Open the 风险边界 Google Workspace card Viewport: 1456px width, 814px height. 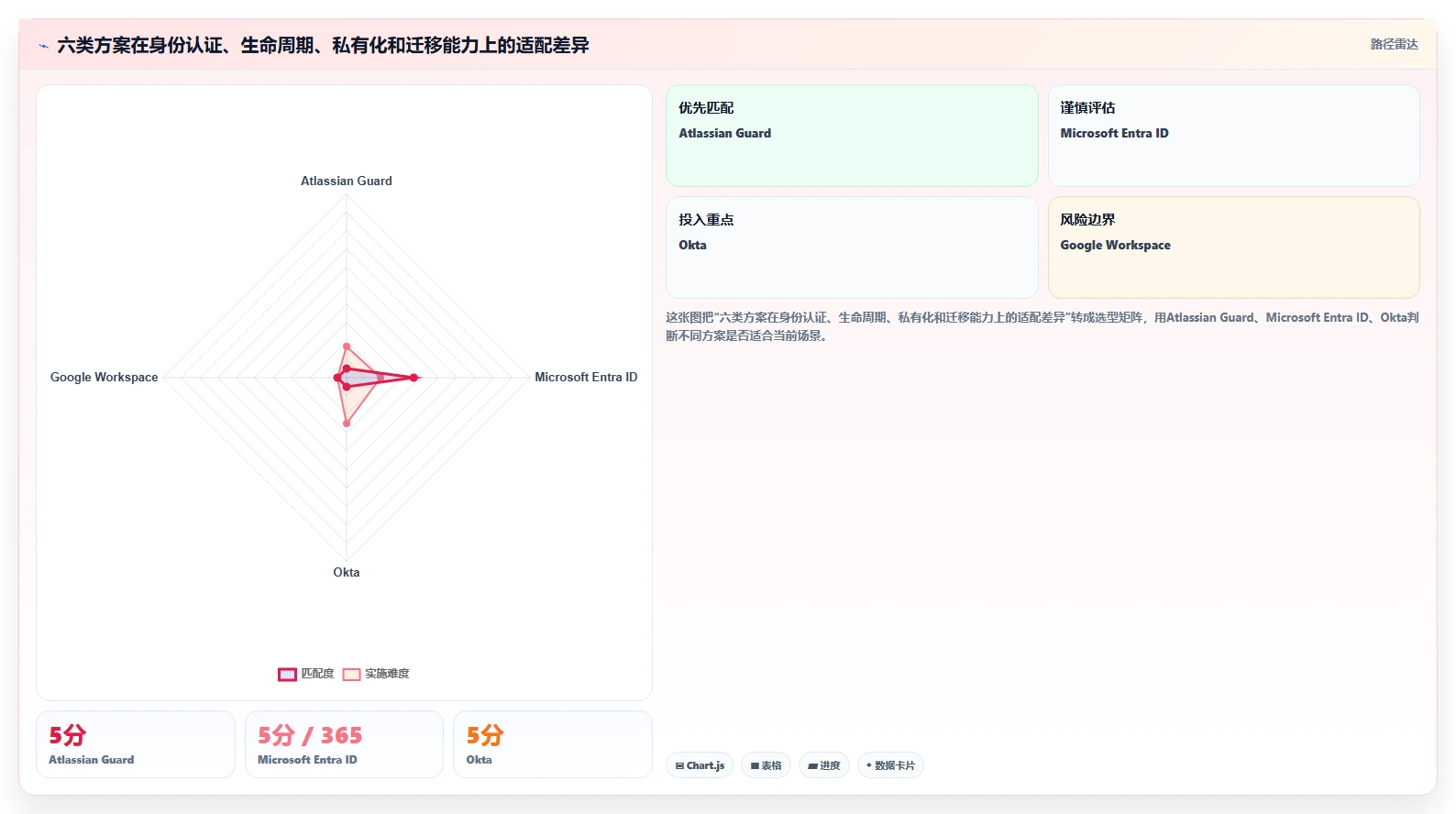(1233, 247)
